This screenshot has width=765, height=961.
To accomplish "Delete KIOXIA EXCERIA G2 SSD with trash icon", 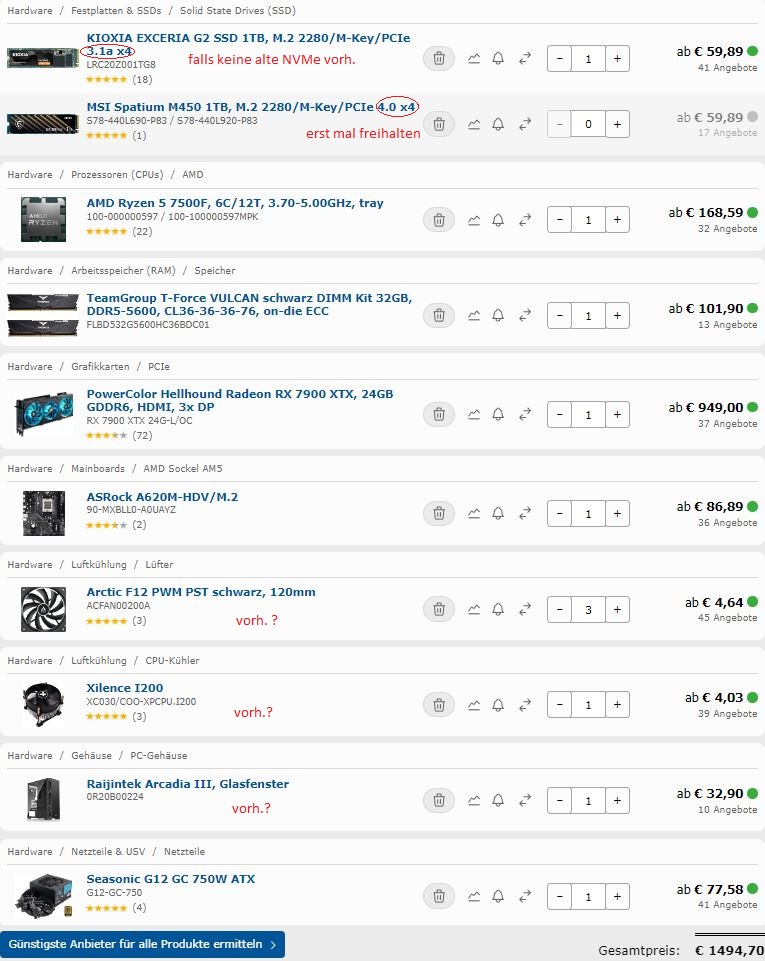I will point(439,58).
